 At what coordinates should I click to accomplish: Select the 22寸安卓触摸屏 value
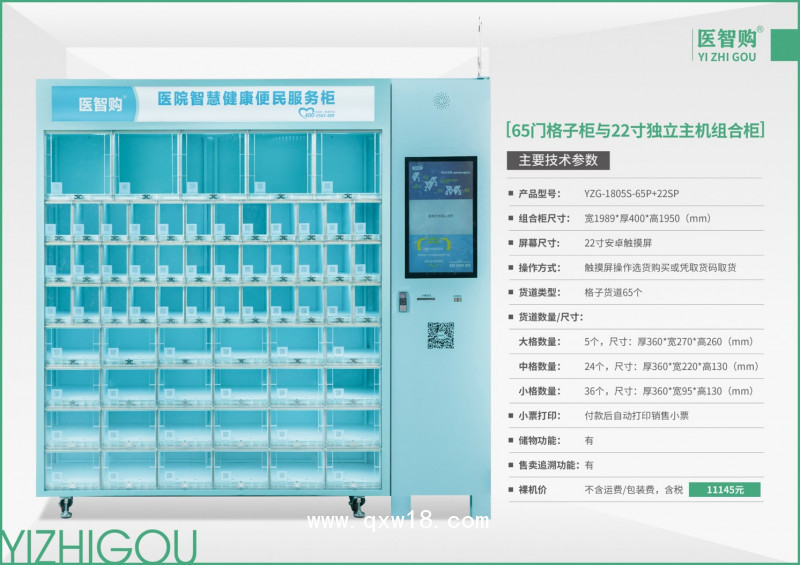[618, 243]
